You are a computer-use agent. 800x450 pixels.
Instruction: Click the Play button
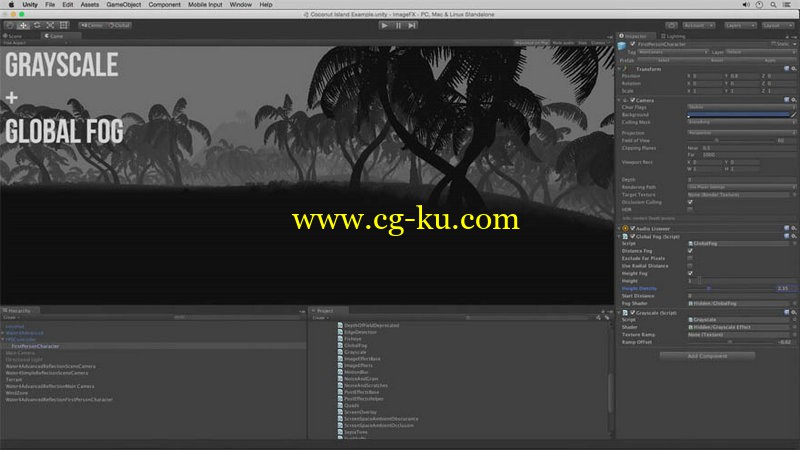(x=385, y=25)
